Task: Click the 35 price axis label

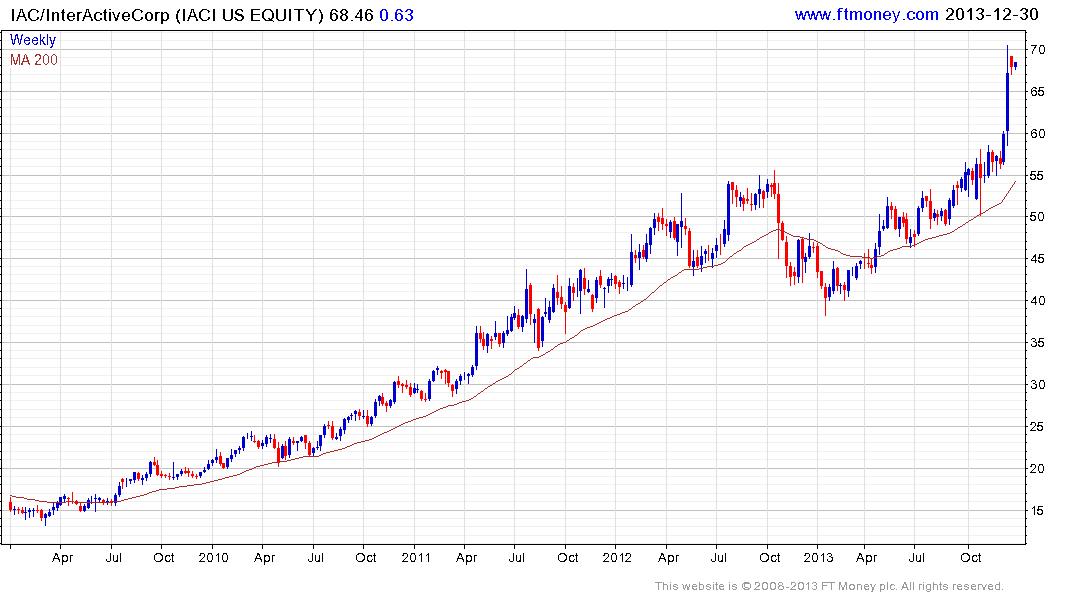Action: tap(1037, 342)
